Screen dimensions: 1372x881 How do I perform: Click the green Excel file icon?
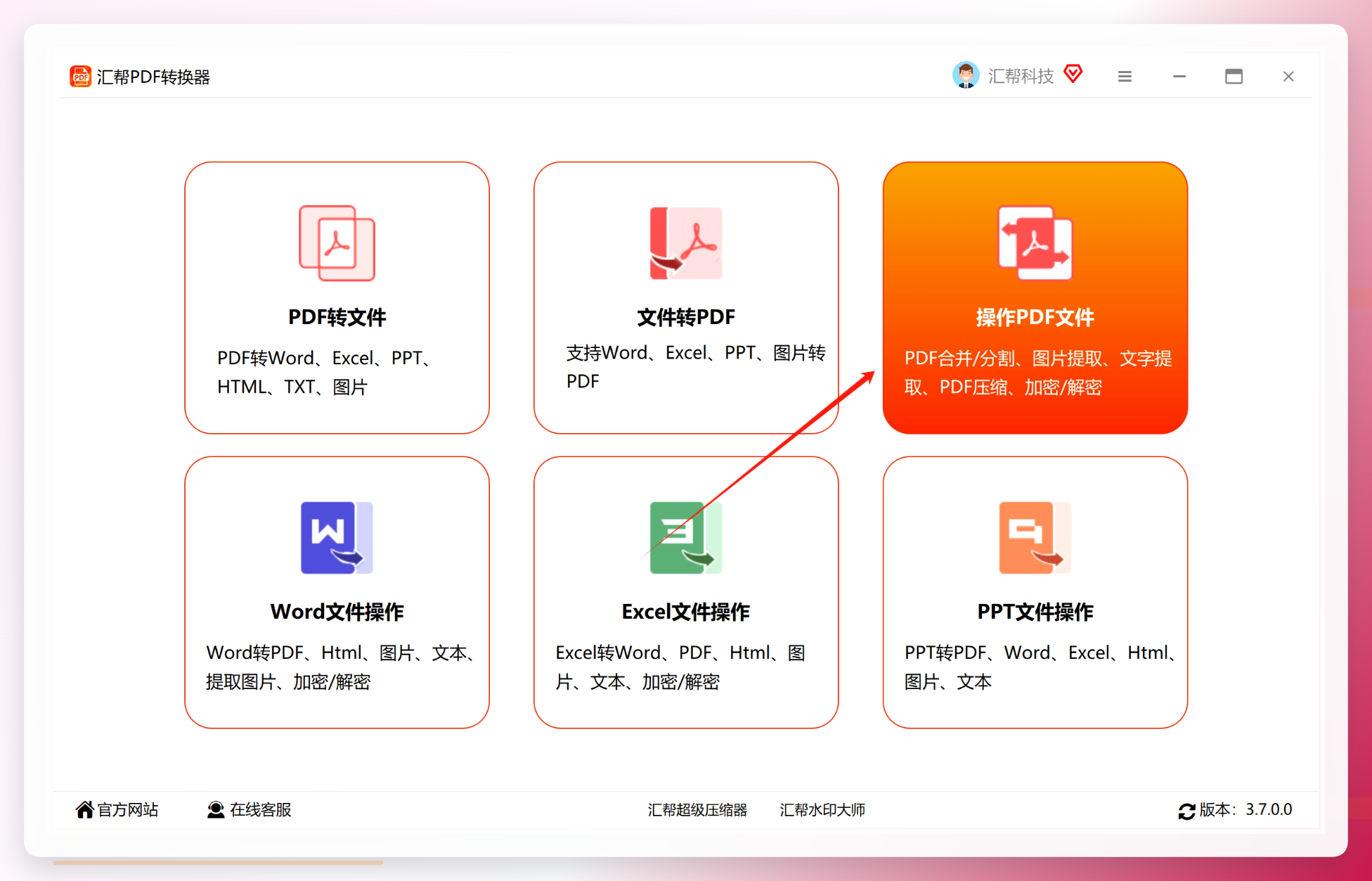pos(686,538)
